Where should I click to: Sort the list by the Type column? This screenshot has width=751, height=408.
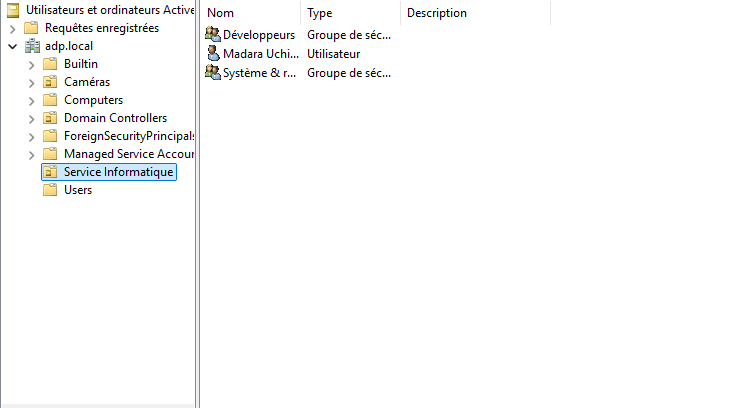[x=351, y=13]
